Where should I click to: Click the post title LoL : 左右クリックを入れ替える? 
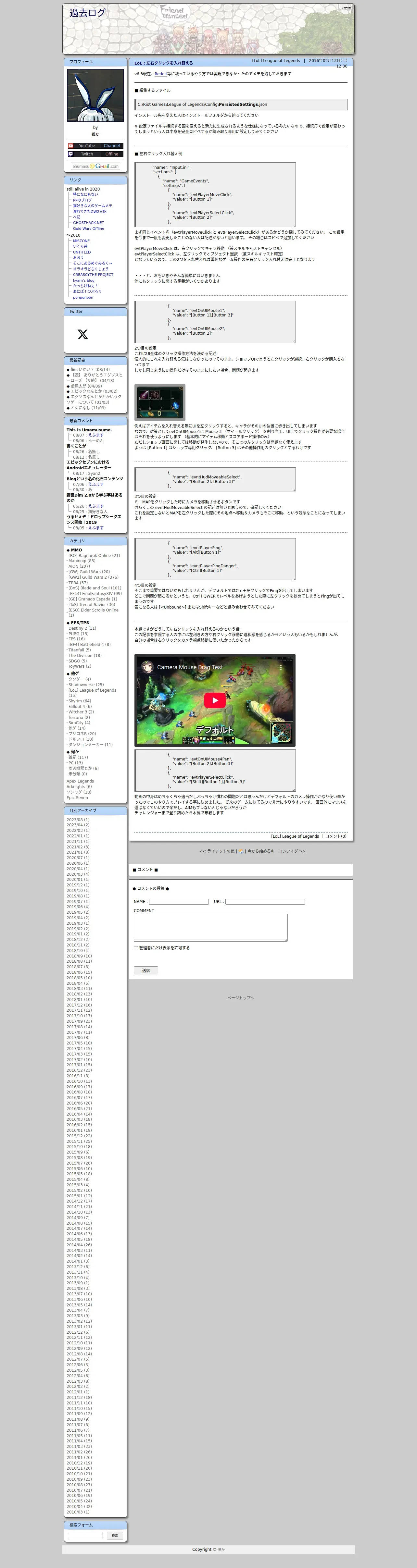pyautogui.click(x=164, y=63)
